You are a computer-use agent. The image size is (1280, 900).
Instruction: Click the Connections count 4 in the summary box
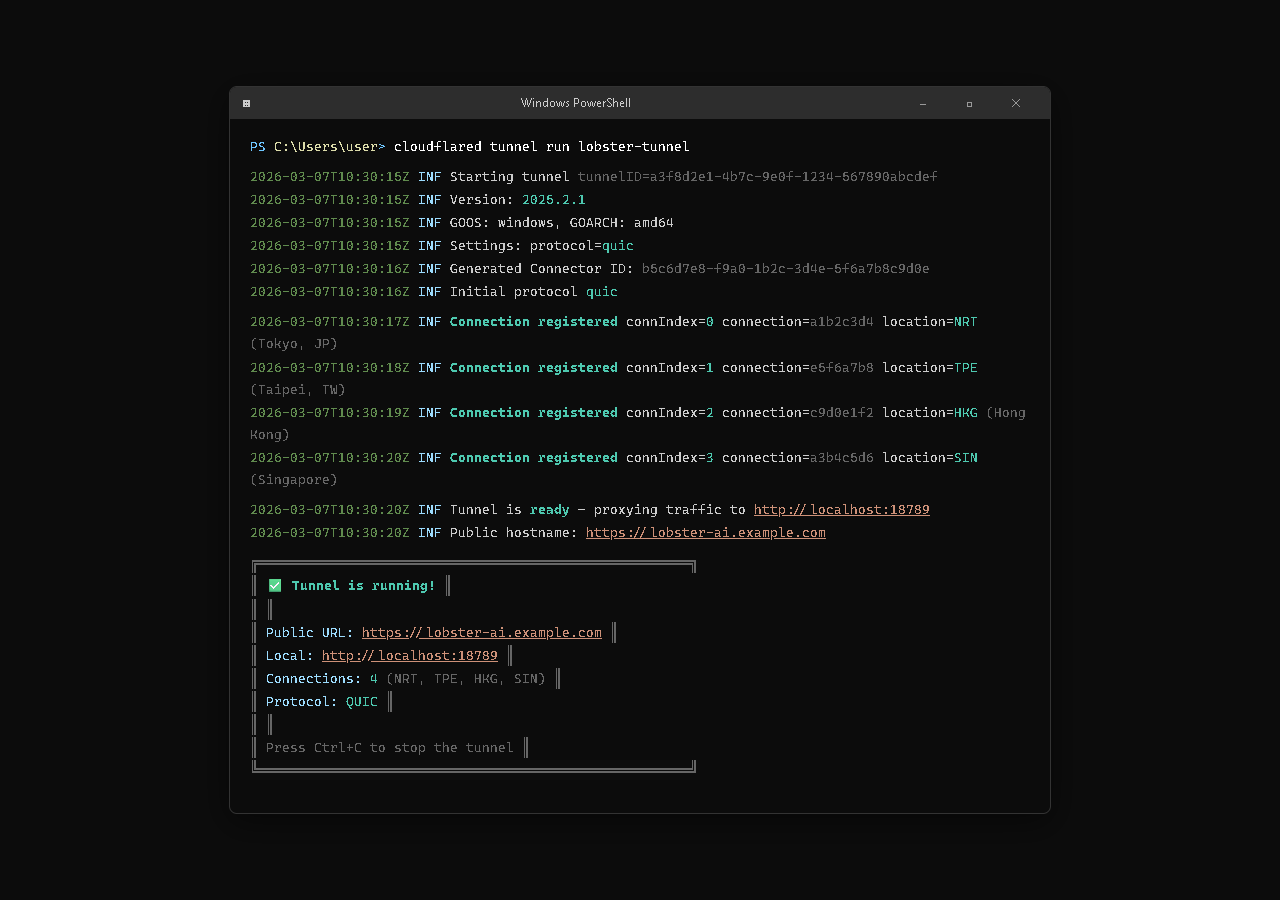tap(373, 679)
